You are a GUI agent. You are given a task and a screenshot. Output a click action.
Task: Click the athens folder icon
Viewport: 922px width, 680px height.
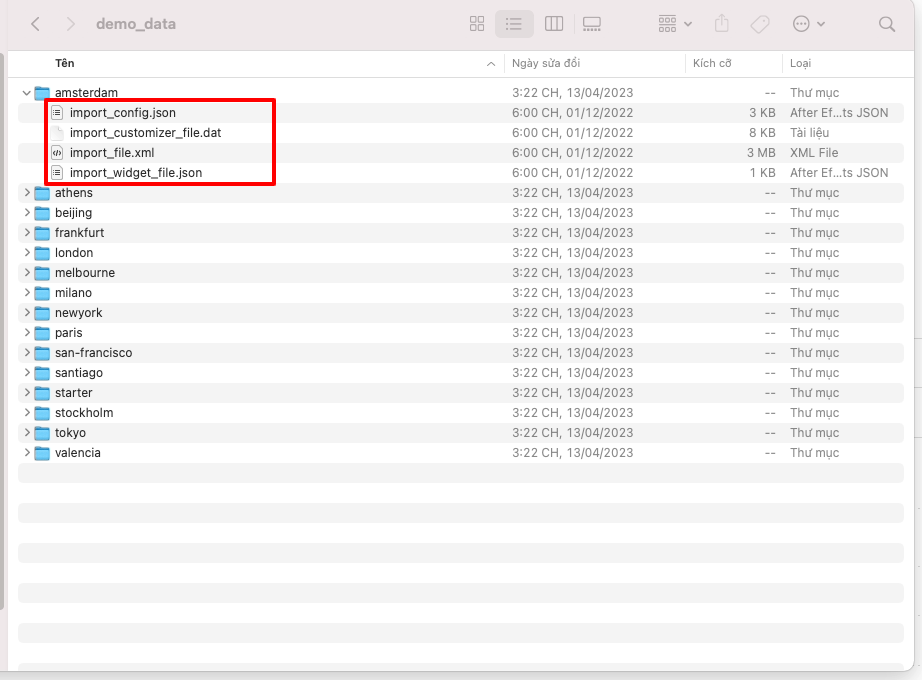42,193
